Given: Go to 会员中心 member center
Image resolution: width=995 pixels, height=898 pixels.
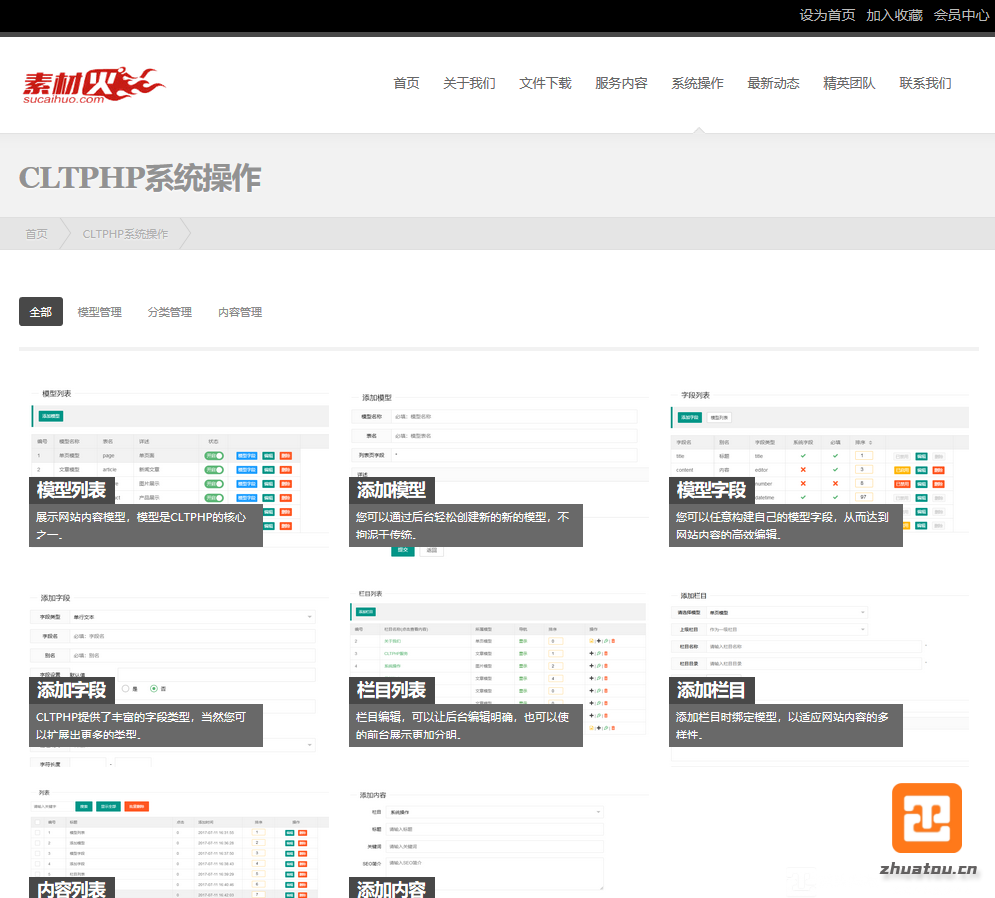Looking at the screenshot, I should click(961, 15).
